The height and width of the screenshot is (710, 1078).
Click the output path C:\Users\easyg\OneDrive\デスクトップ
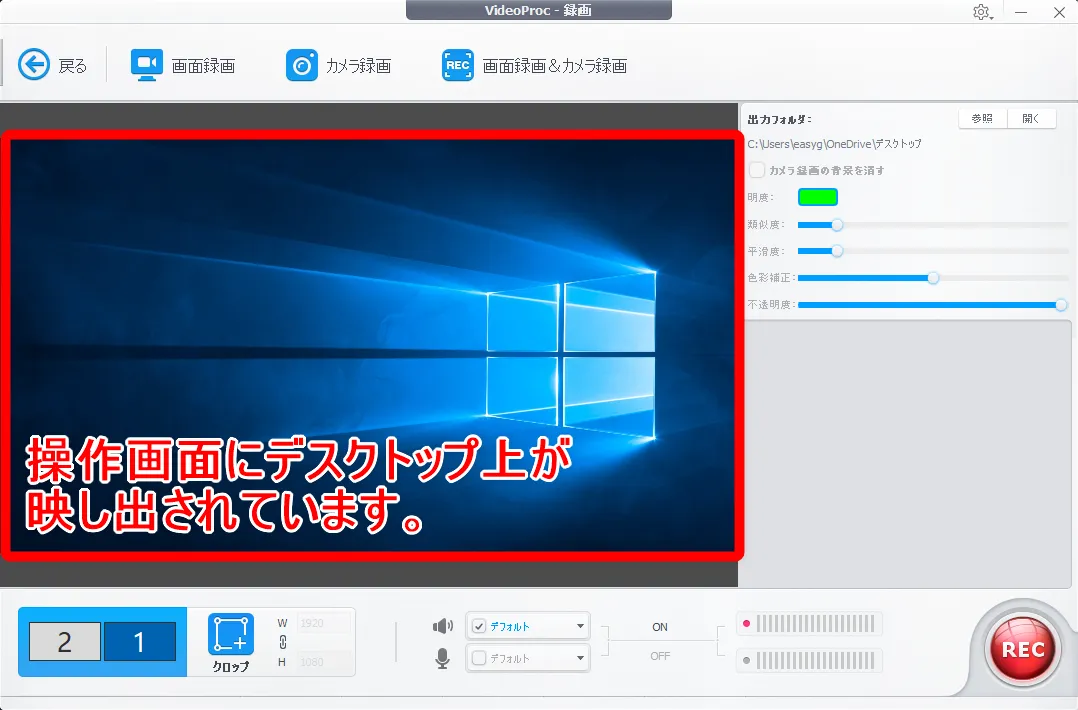pos(834,144)
